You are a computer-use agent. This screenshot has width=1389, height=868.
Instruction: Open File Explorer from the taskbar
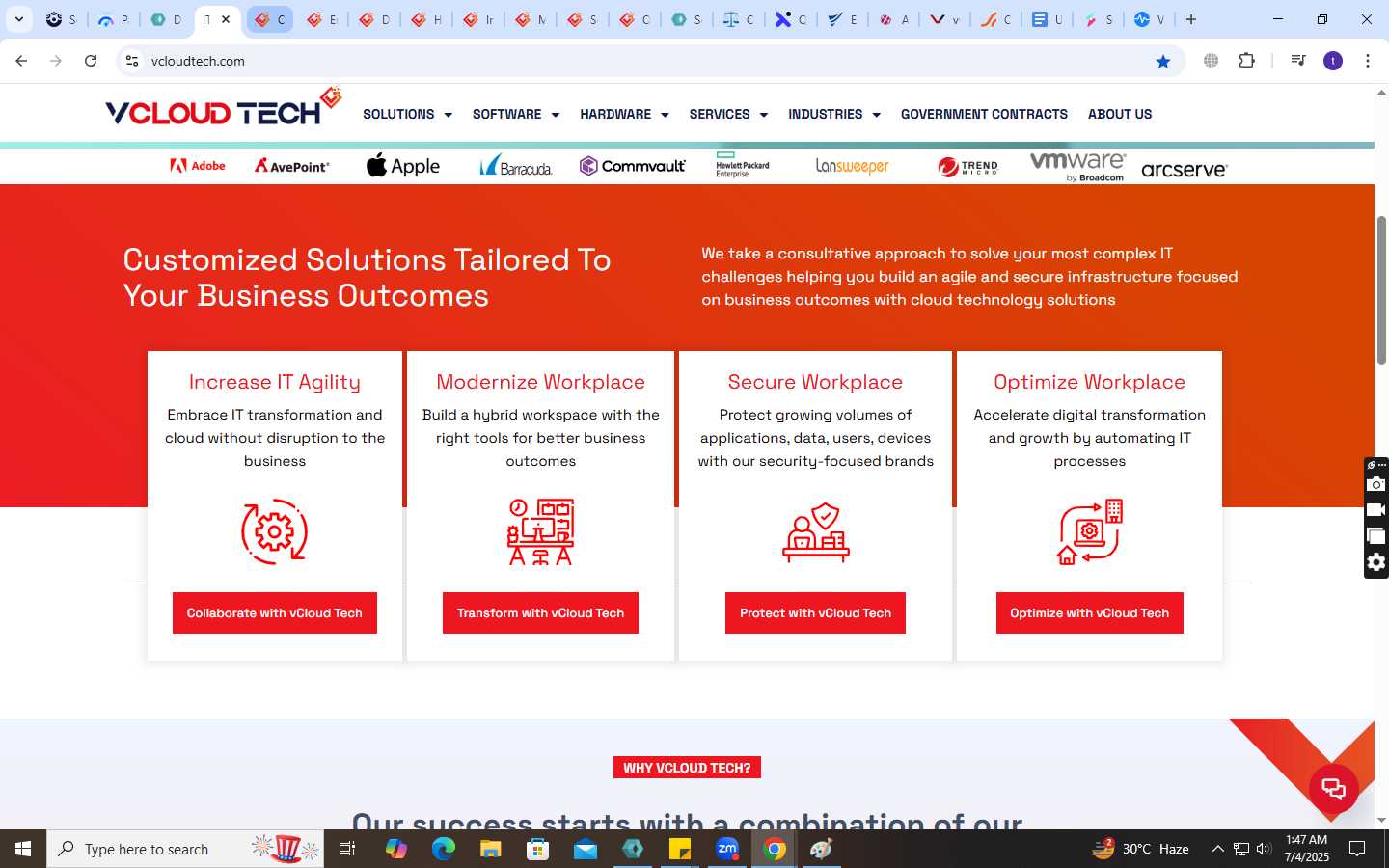click(491, 849)
